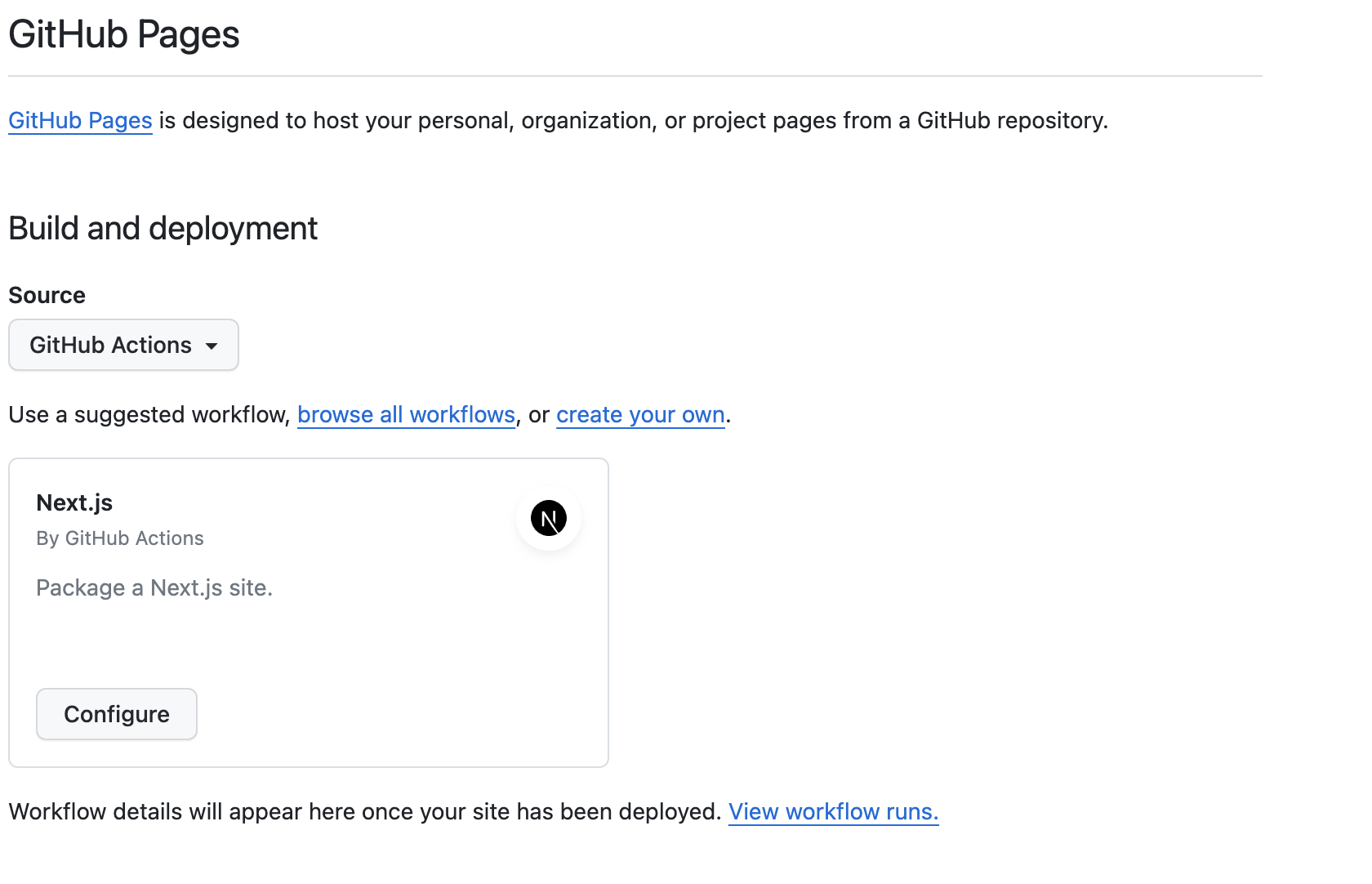Select the circular N icon on the workflow card
The width and height of the screenshot is (1372, 884).
pos(548,518)
